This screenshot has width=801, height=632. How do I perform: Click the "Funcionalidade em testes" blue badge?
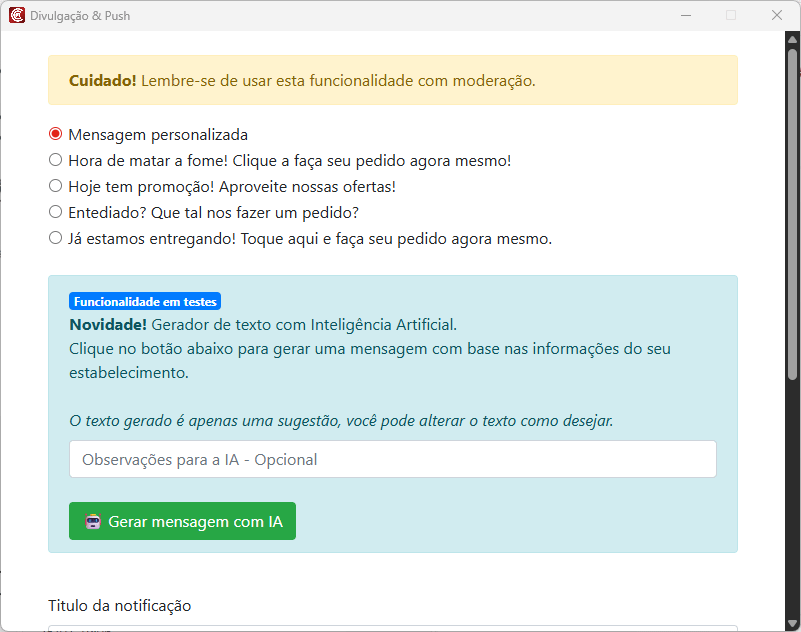pos(145,302)
